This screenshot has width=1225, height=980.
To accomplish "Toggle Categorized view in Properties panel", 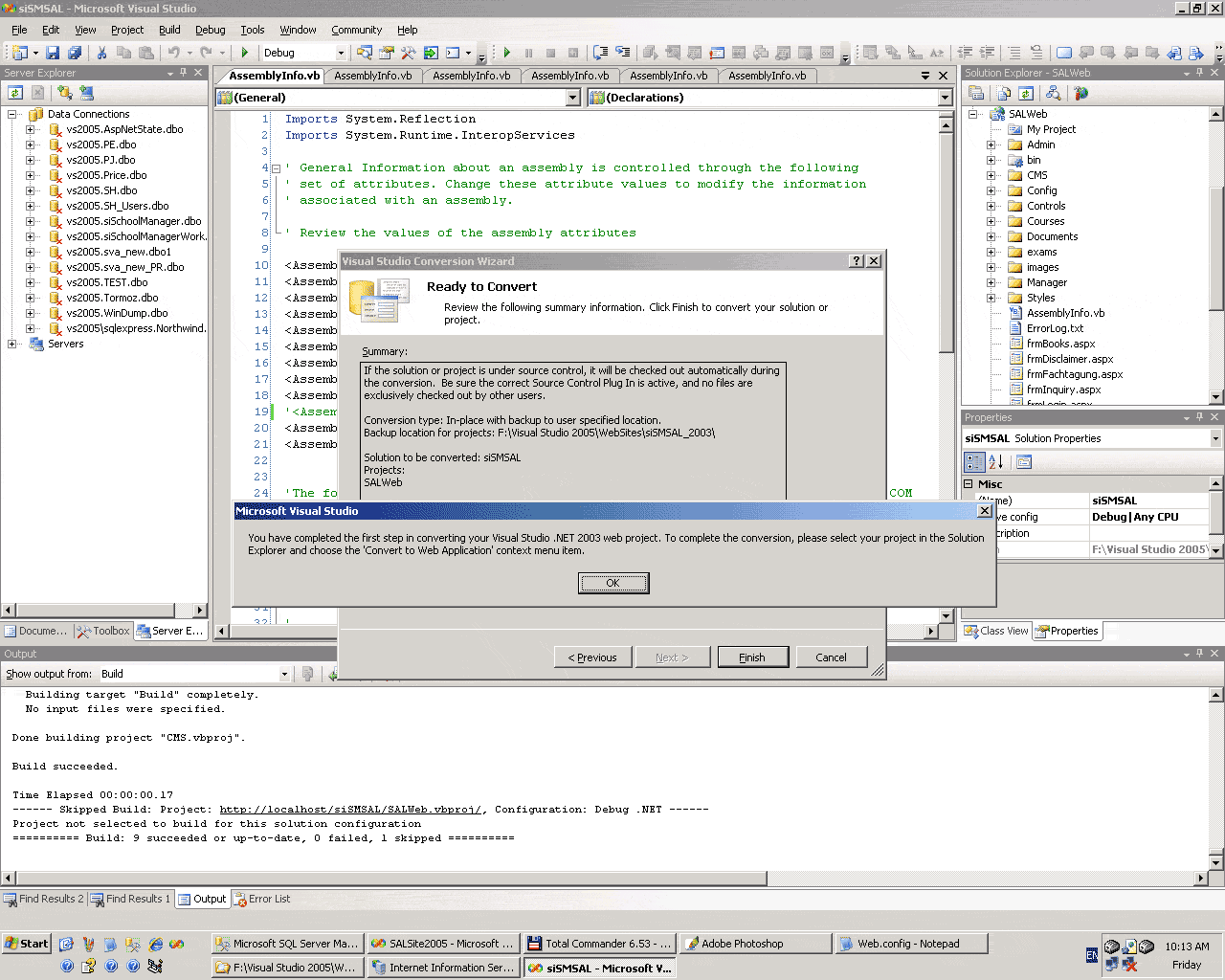I will coord(974,462).
